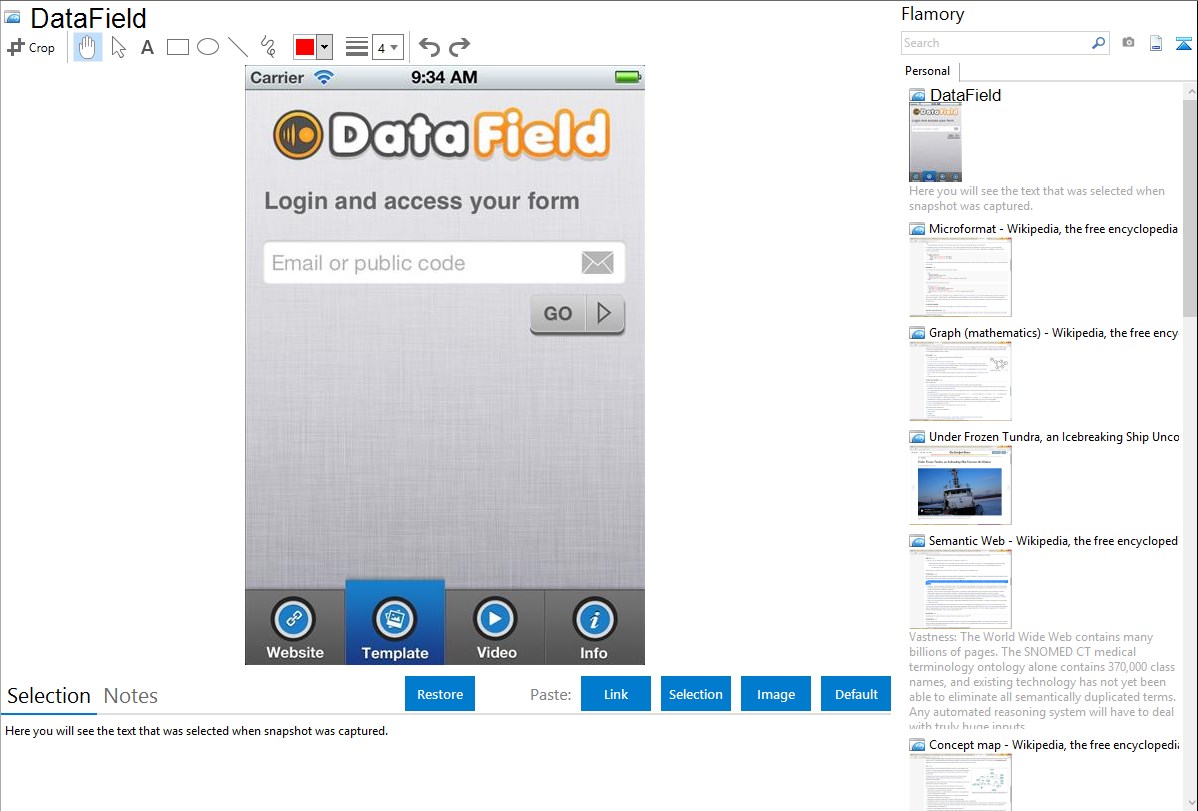
Task: Open the icebreaking ship snapshot thumbnail
Action: click(960, 485)
